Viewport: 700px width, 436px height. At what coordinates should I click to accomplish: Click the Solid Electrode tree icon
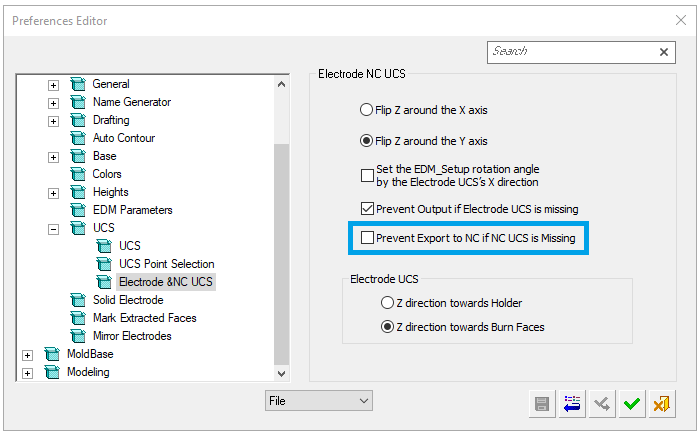tap(78, 300)
